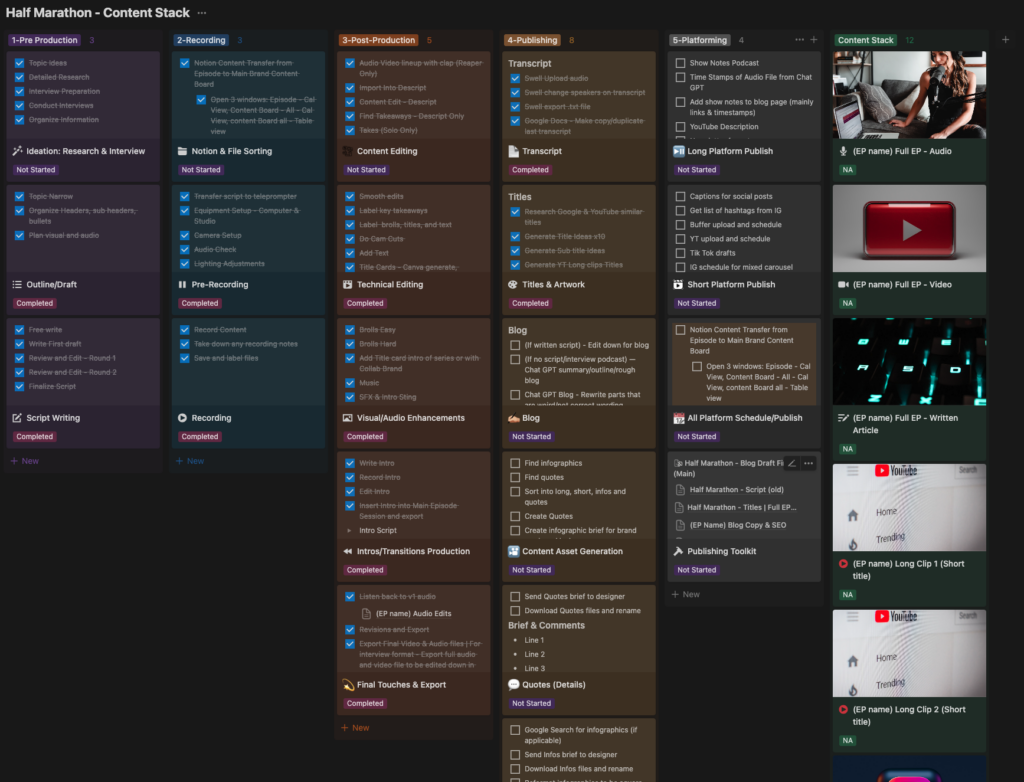
Task: Open 5-Platforming column three-dot options
Action: click(x=799, y=40)
